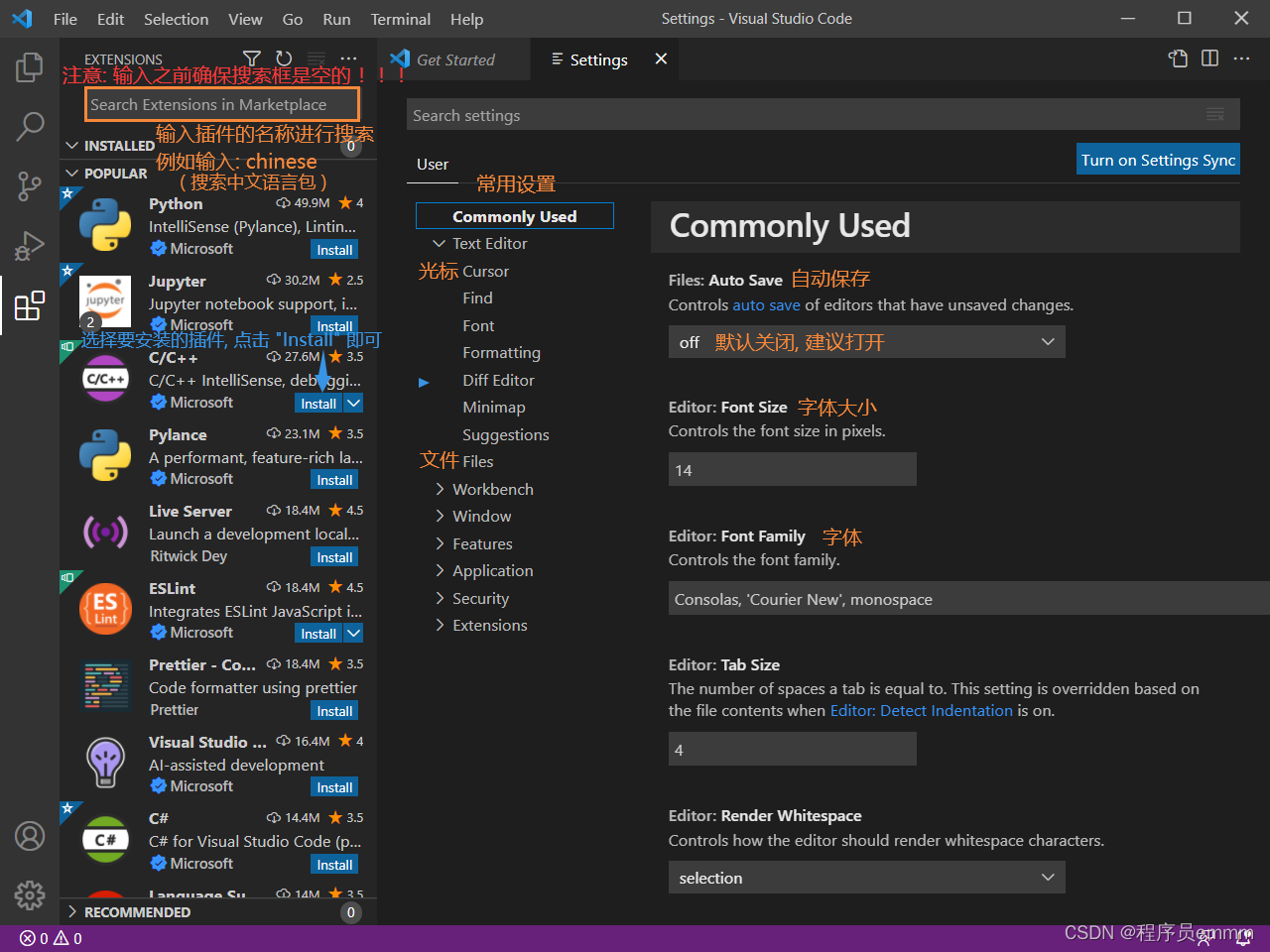Open Render Whitespace dropdown showing selection
1270x952 pixels.
point(866,878)
